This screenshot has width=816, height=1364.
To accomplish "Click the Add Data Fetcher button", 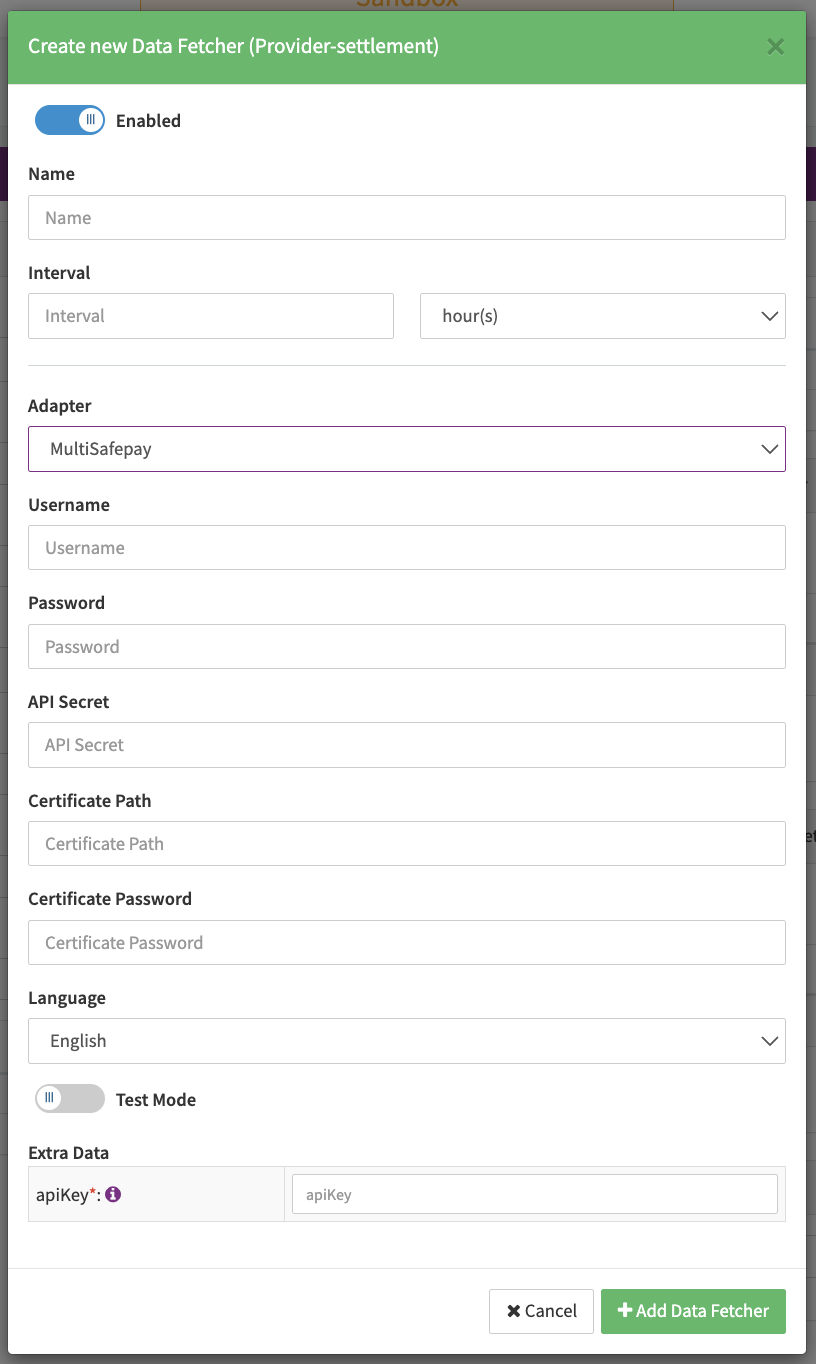I will click(x=693, y=1311).
